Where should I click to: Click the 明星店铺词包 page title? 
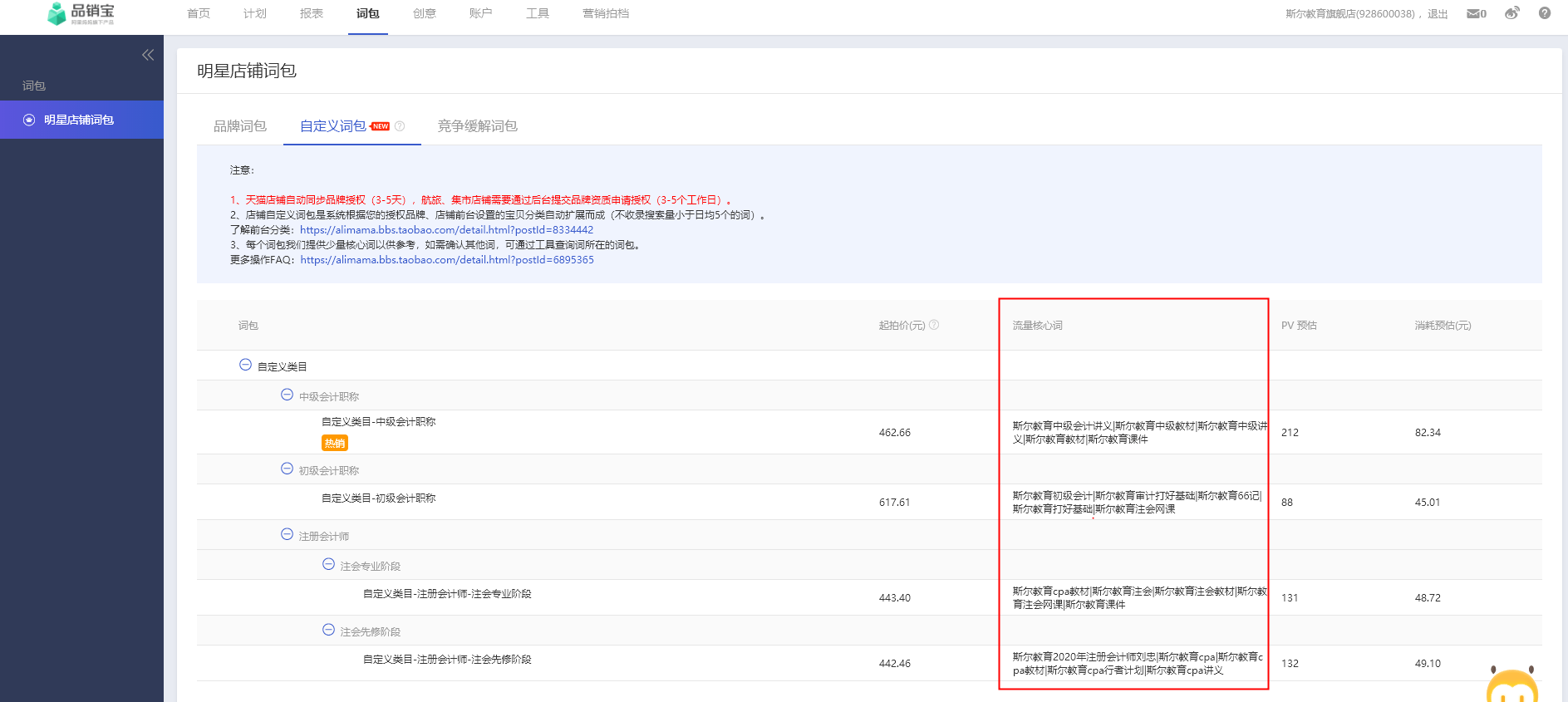coord(247,71)
